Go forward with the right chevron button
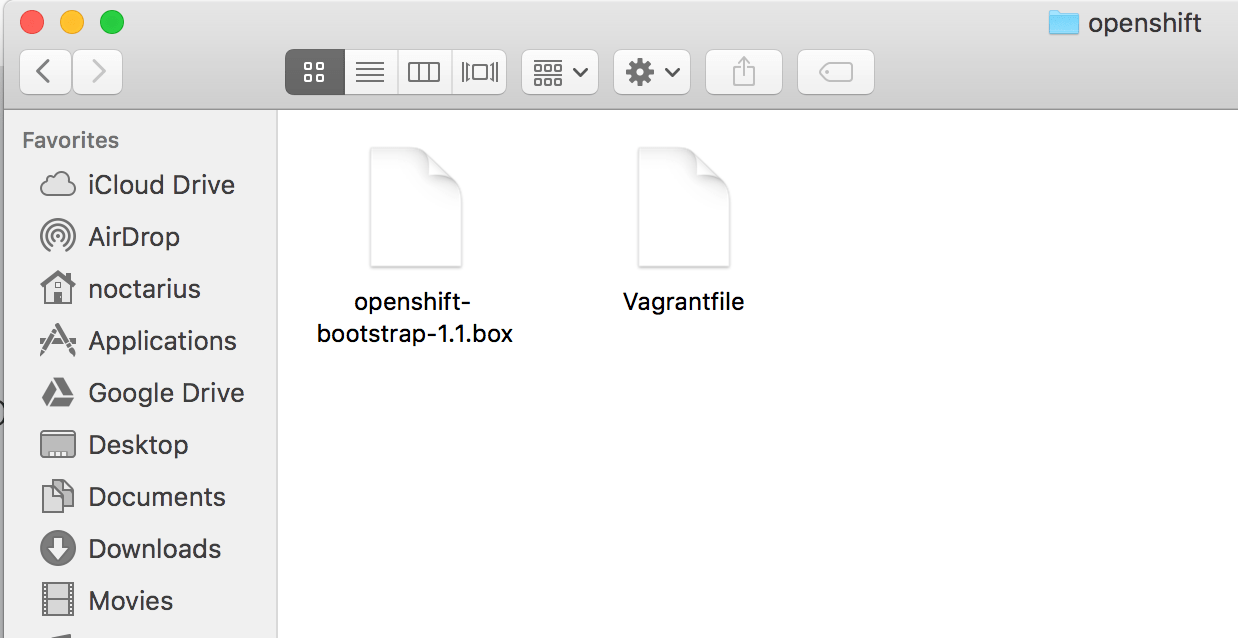 coord(97,72)
